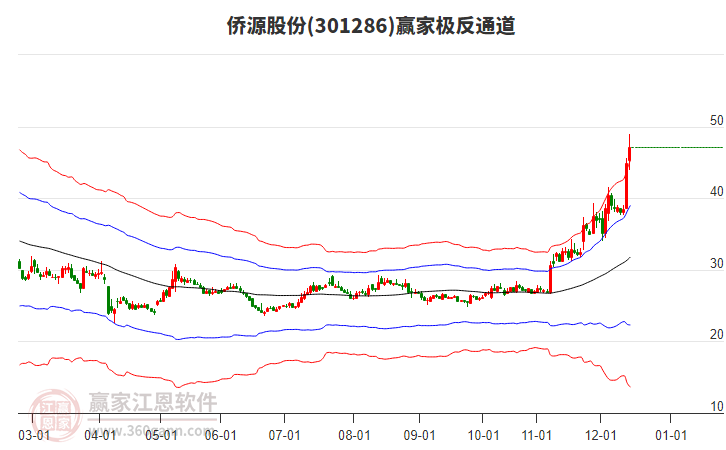
Task: Click the 10-01 date label
Action: (x=483, y=436)
